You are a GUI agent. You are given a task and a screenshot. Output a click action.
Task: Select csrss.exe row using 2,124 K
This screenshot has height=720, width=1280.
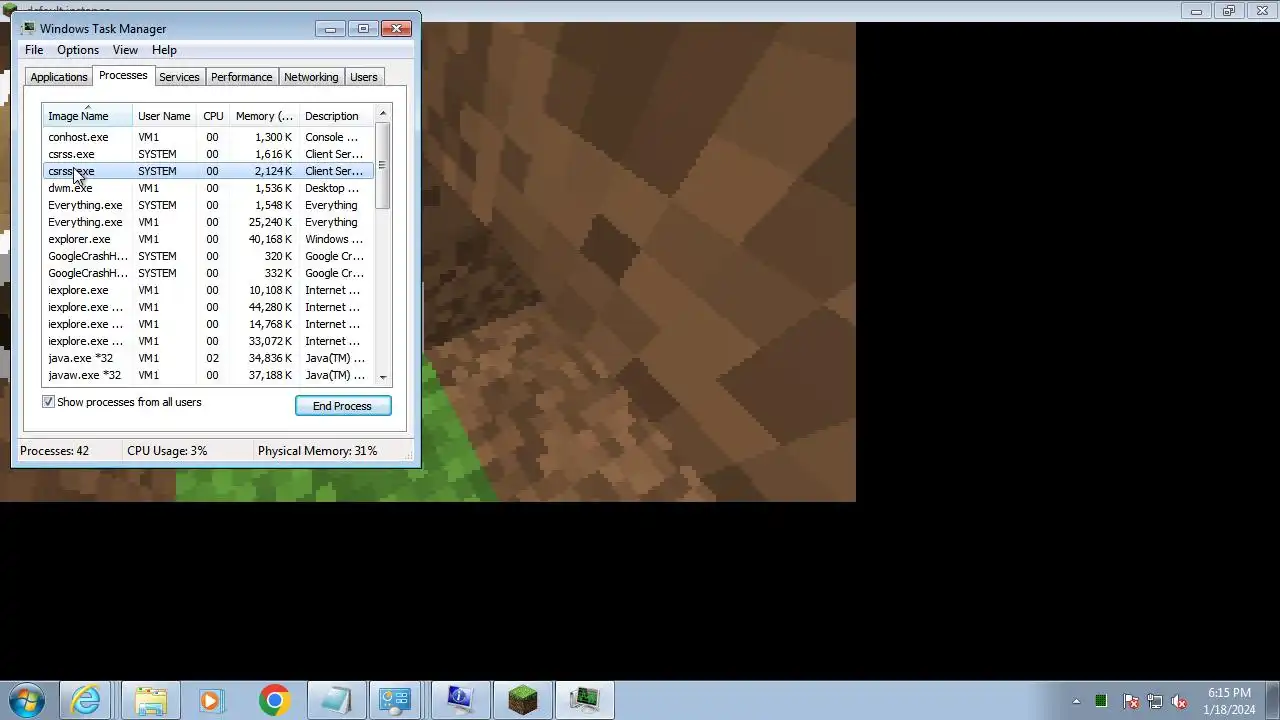[x=208, y=171]
